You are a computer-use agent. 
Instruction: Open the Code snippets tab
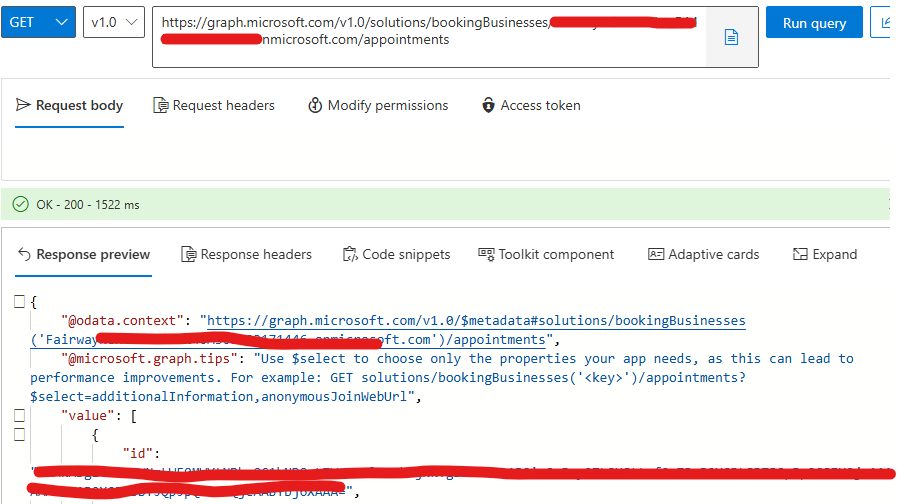(396, 254)
